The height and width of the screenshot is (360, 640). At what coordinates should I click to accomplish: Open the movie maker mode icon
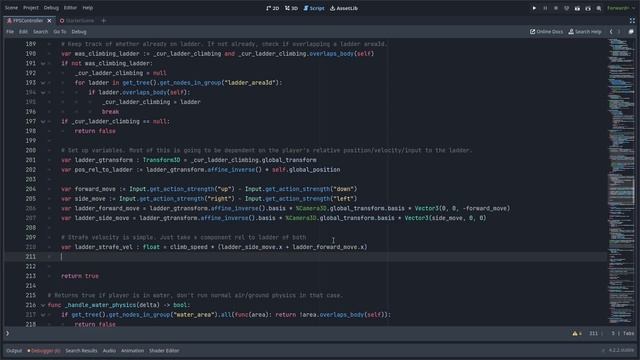598,8
